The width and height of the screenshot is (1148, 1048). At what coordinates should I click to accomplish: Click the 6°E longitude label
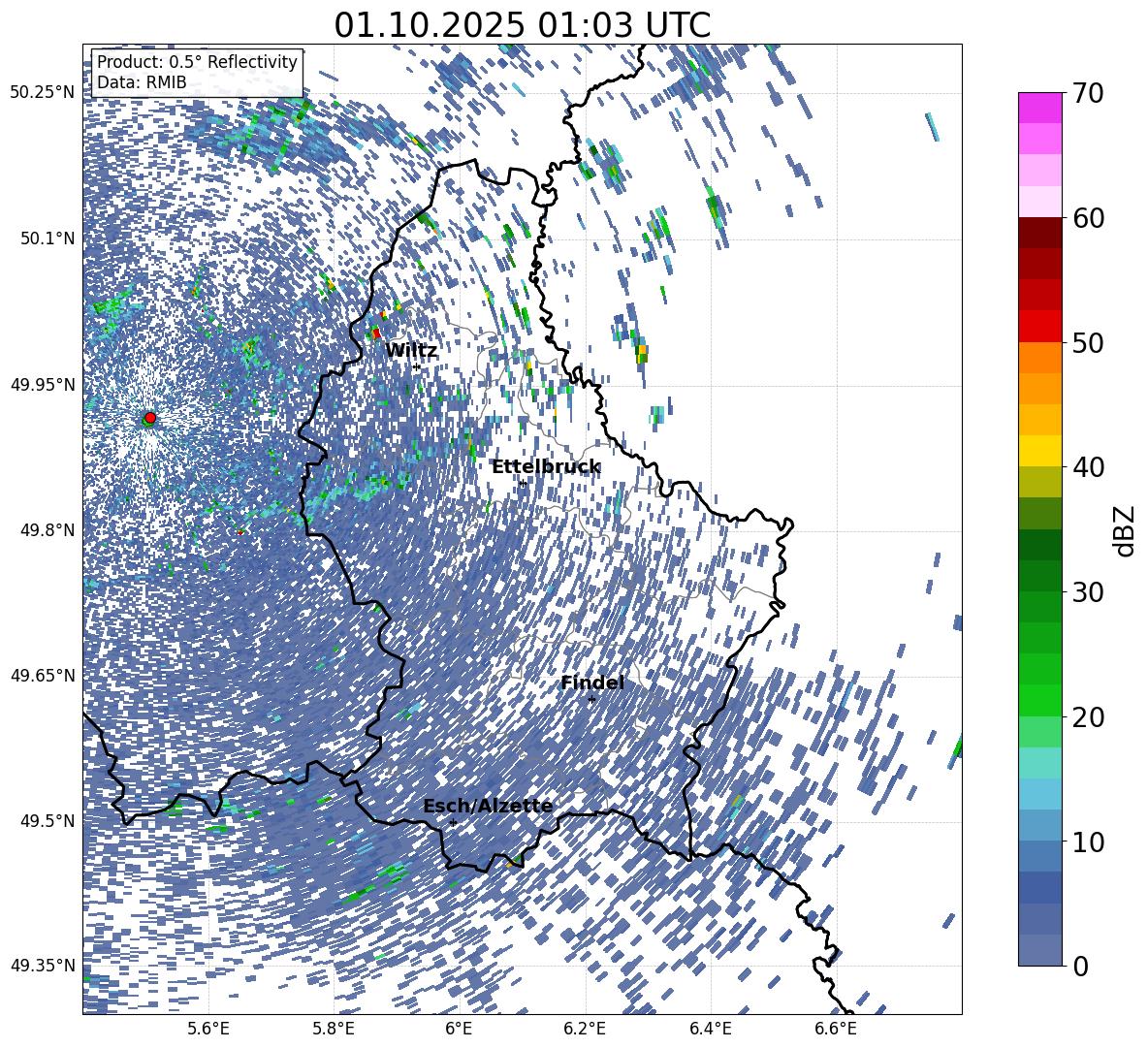click(459, 1029)
